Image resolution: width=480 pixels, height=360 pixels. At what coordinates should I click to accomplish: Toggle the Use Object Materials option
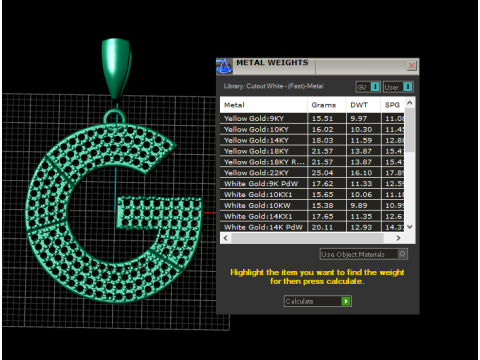tap(363, 254)
